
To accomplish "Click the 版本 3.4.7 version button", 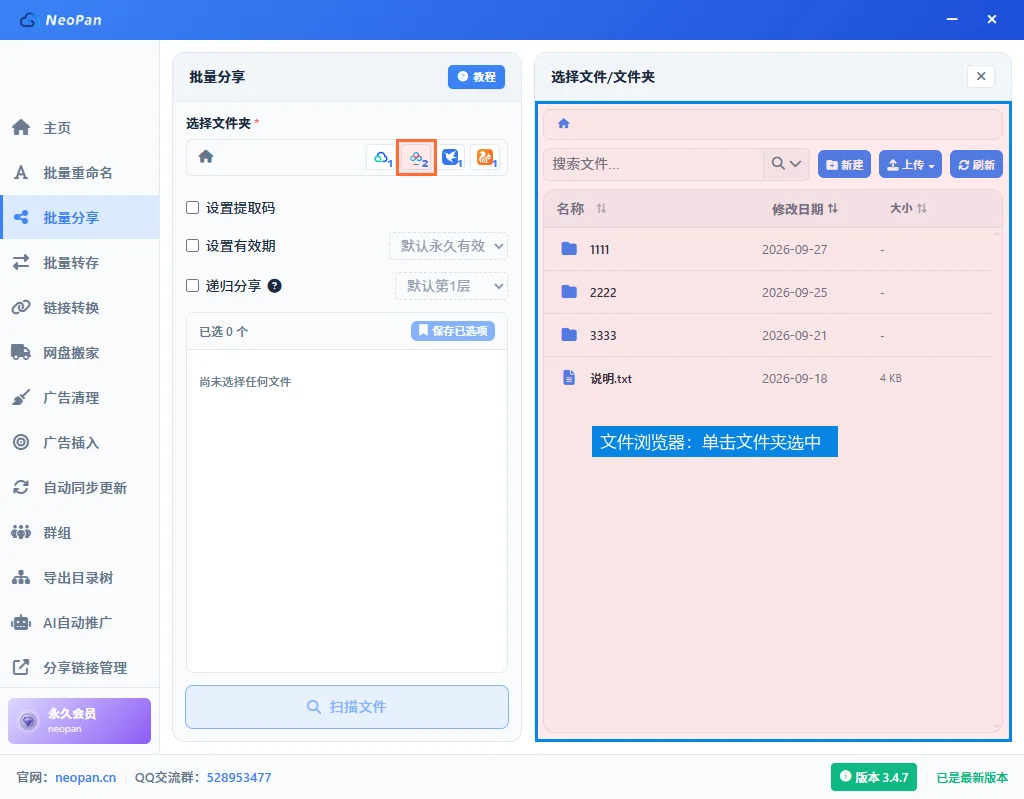I will pos(874,777).
